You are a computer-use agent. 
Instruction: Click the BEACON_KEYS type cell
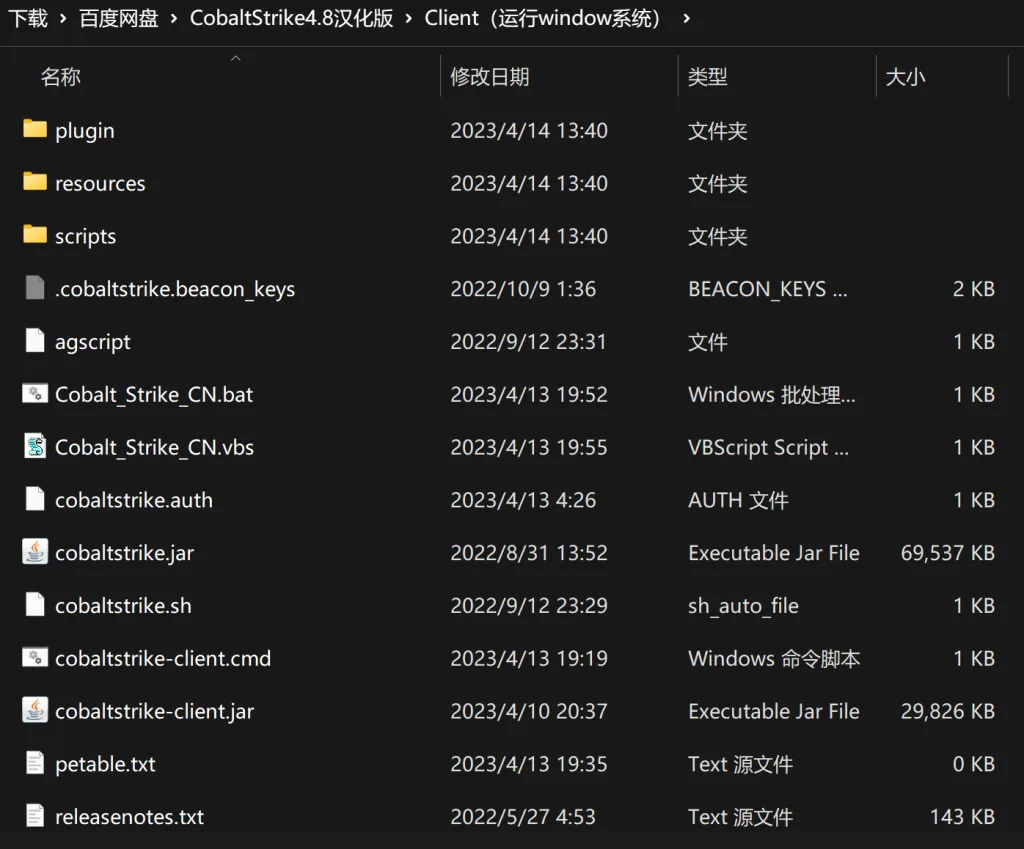pos(768,289)
